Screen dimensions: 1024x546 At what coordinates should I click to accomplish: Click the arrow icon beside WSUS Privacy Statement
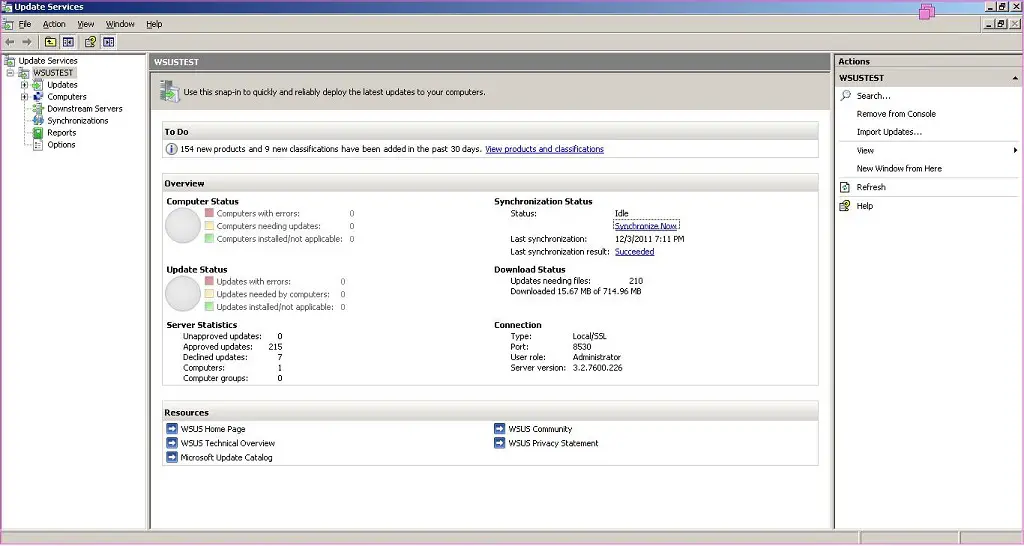(x=500, y=443)
